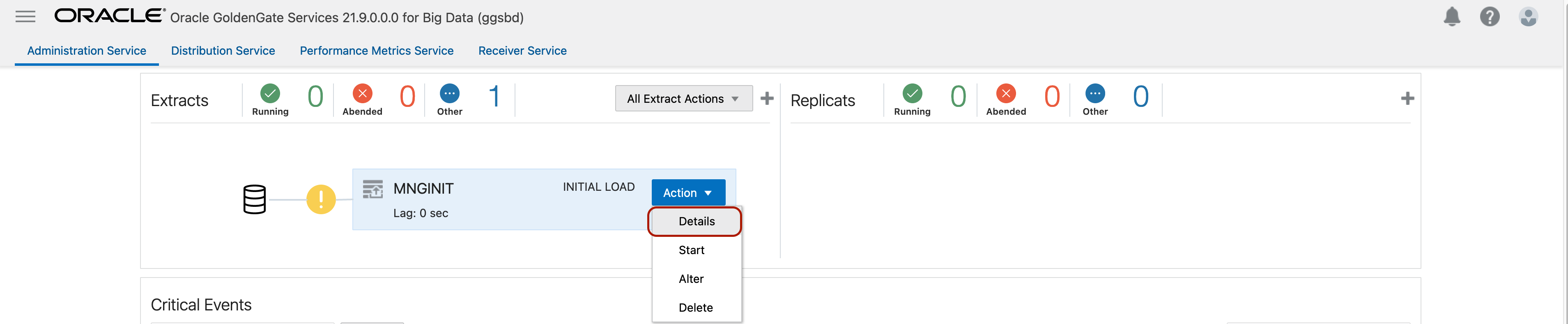1568x324 pixels.
Task: Open the Performance Metrics Service tab
Action: click(x=376, y=51)
